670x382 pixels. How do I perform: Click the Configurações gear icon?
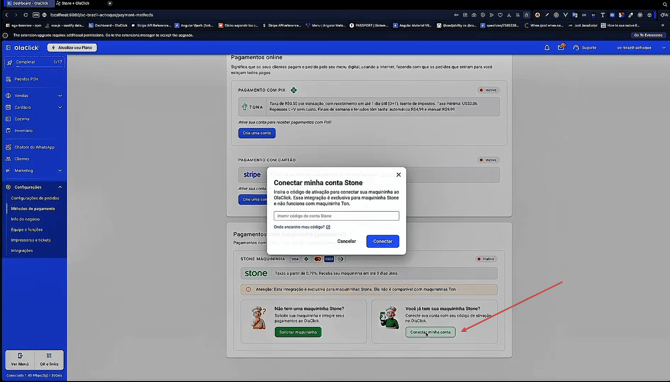[8, 187]
